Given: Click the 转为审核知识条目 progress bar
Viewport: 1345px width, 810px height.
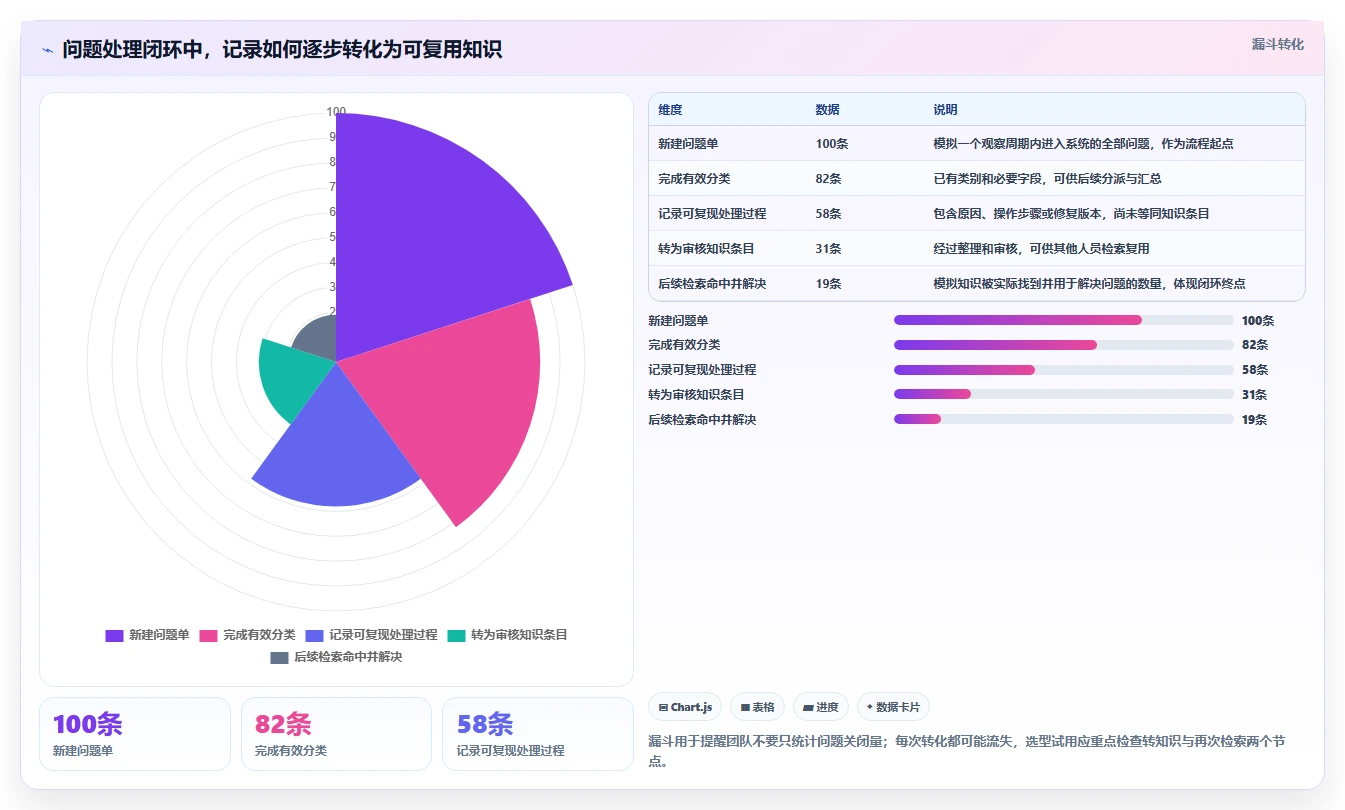Looking at the screenshot, I should pos(1063,394).
